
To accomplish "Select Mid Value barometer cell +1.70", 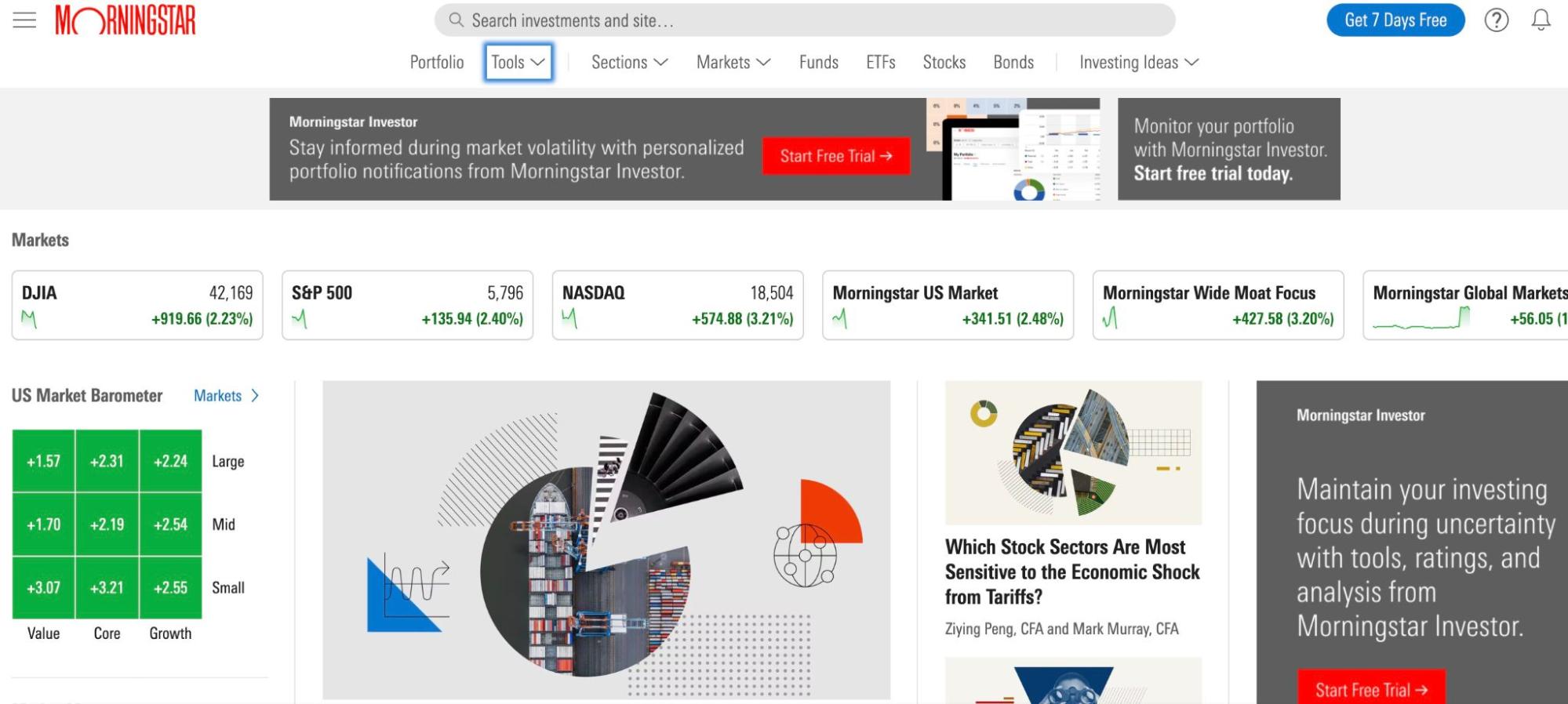I will pyautogui.click(x=43, y=524).
